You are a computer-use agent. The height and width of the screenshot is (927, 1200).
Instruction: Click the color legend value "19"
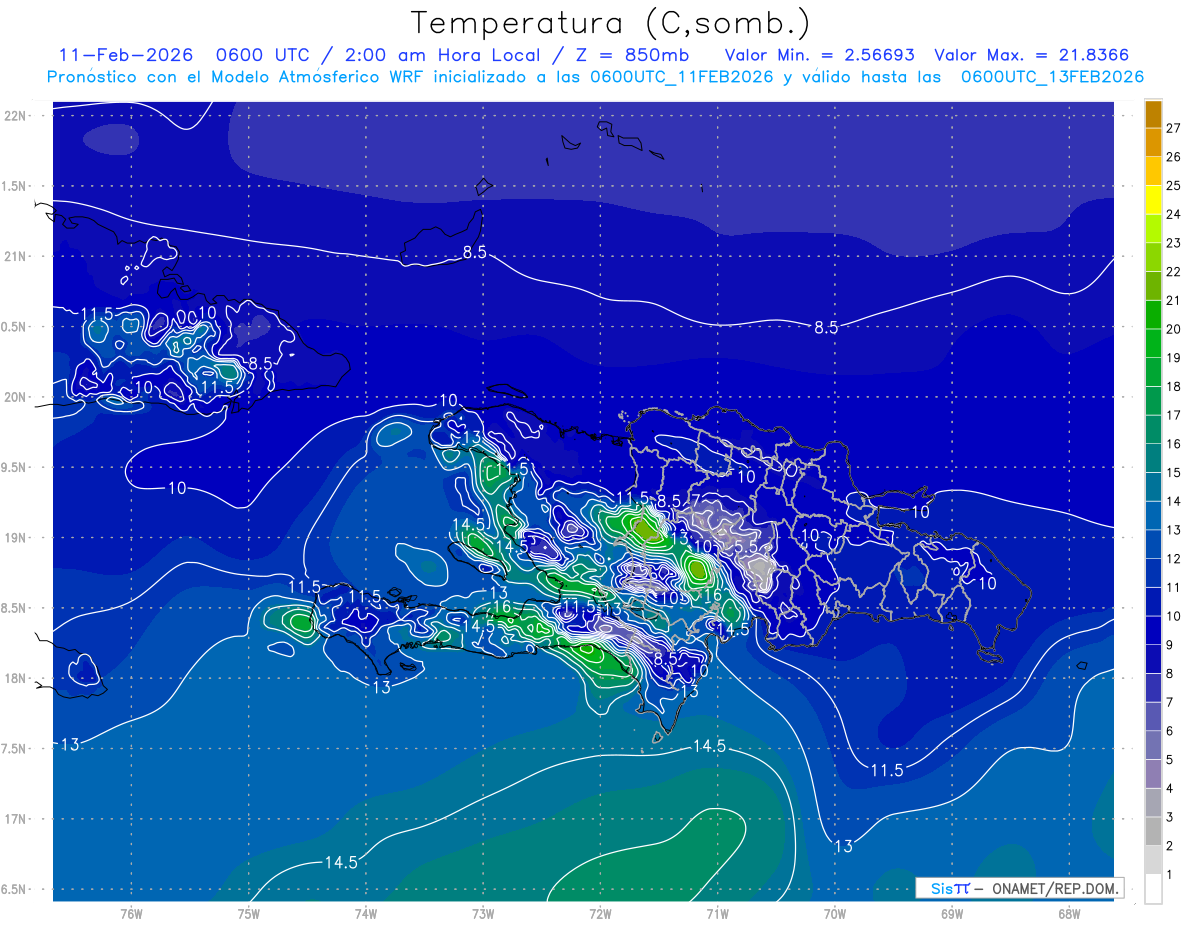1174,358
